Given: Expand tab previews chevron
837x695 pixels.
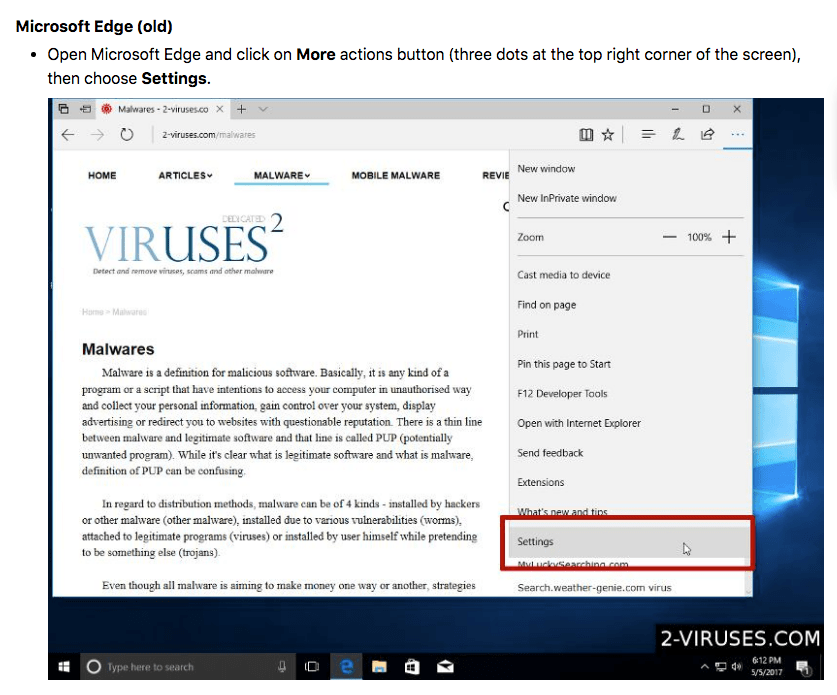Looking at the screenshot, I should pos(263,109).
